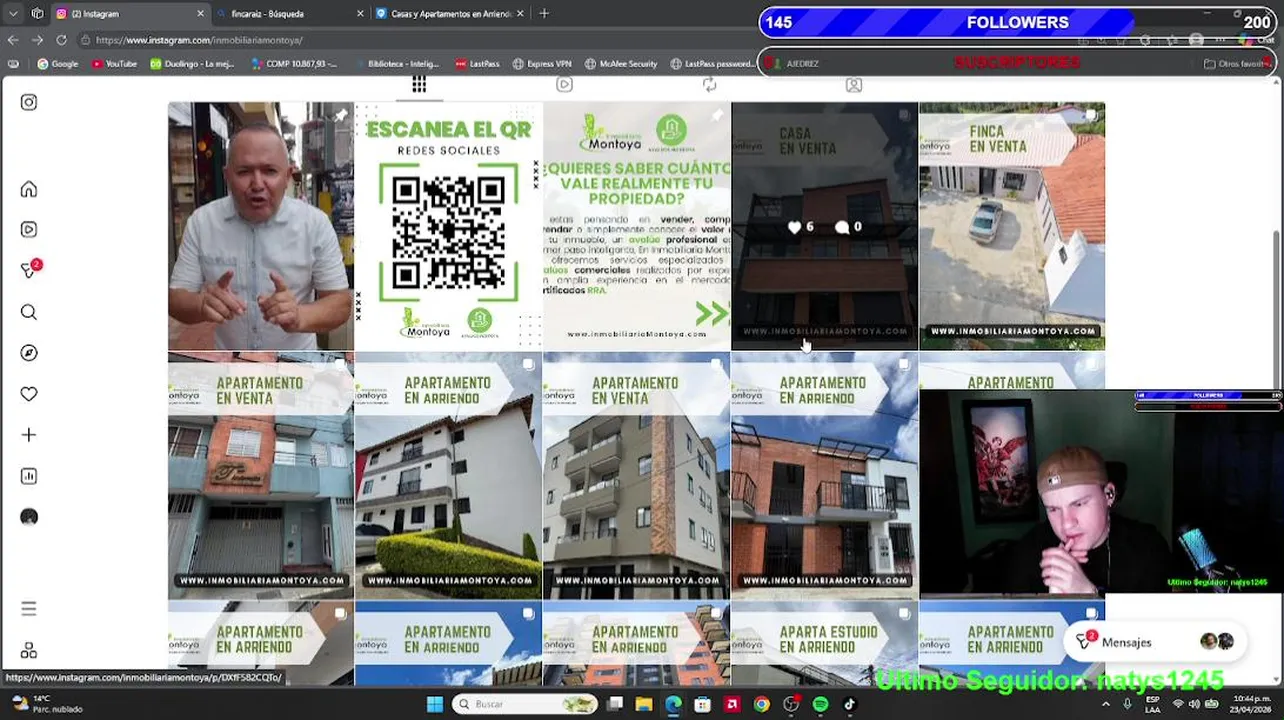Screen dimensions: 1284x720
Task: Switch to the Reels profile tab
Action: 564,85
